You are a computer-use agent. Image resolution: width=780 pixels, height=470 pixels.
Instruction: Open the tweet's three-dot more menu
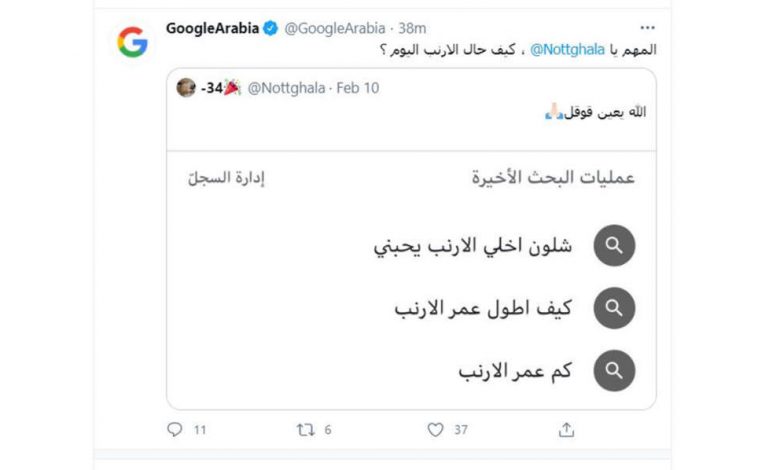tap(648, 27)
